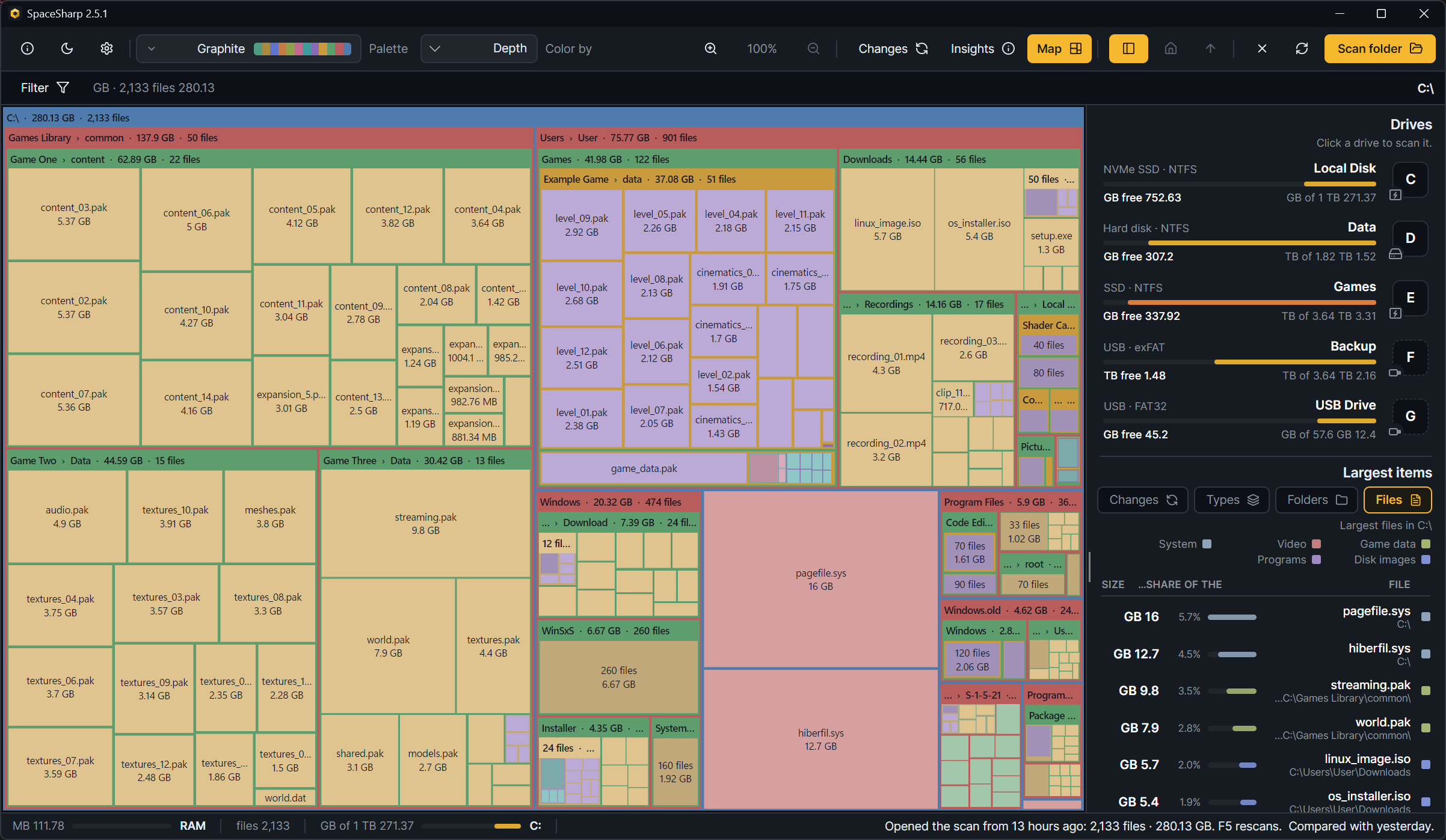Switch to the Files tab

pos(1397,500)
